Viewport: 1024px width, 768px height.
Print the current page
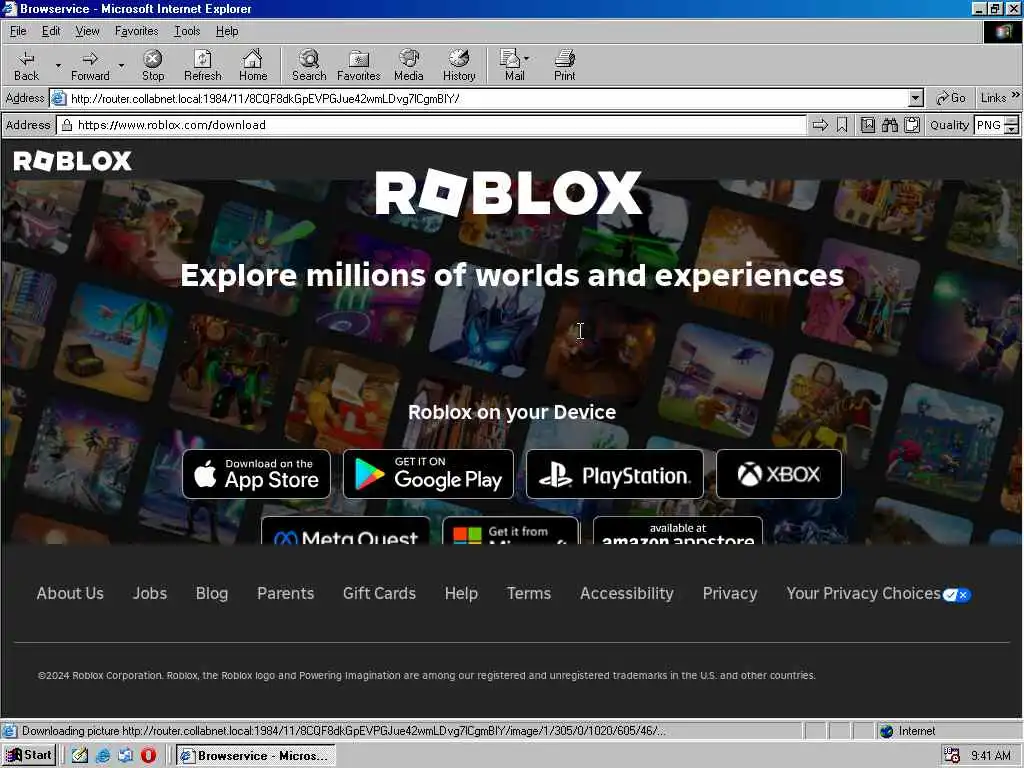pos(565,65)
